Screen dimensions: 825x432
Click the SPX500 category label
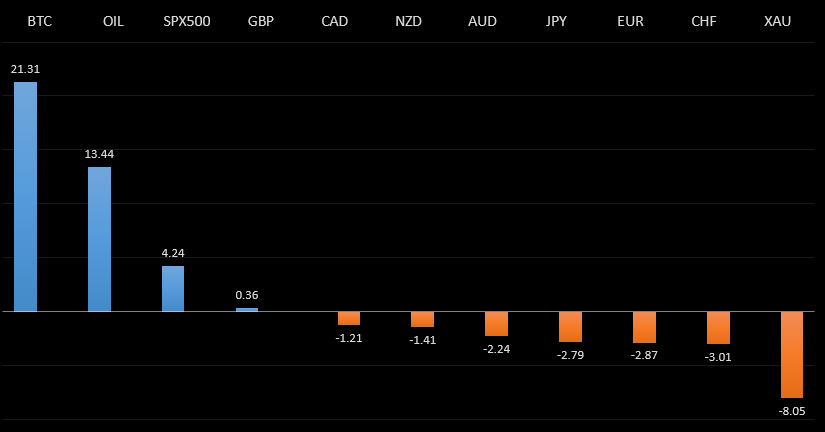(x=187, y=21)
